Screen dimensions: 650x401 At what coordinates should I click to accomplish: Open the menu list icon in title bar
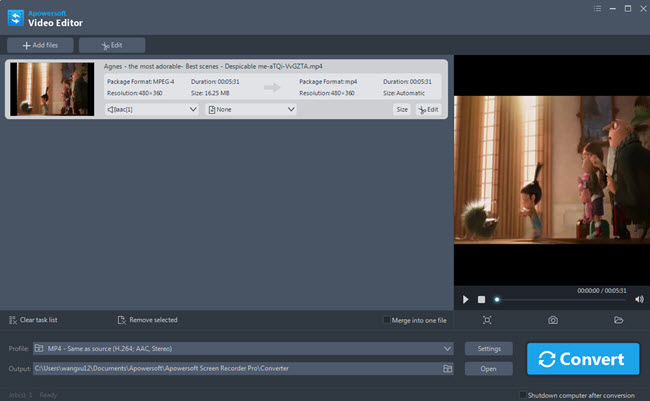(597, 9)
